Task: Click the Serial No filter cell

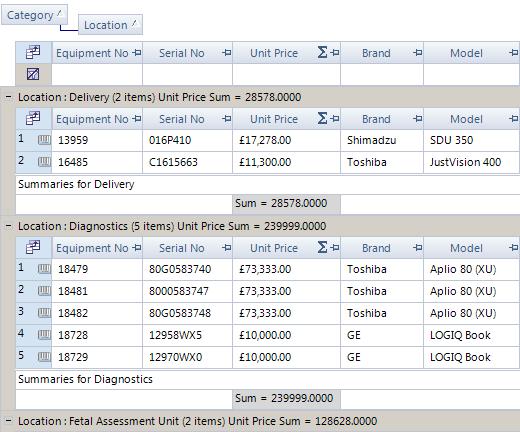Action: pos(187,74)
